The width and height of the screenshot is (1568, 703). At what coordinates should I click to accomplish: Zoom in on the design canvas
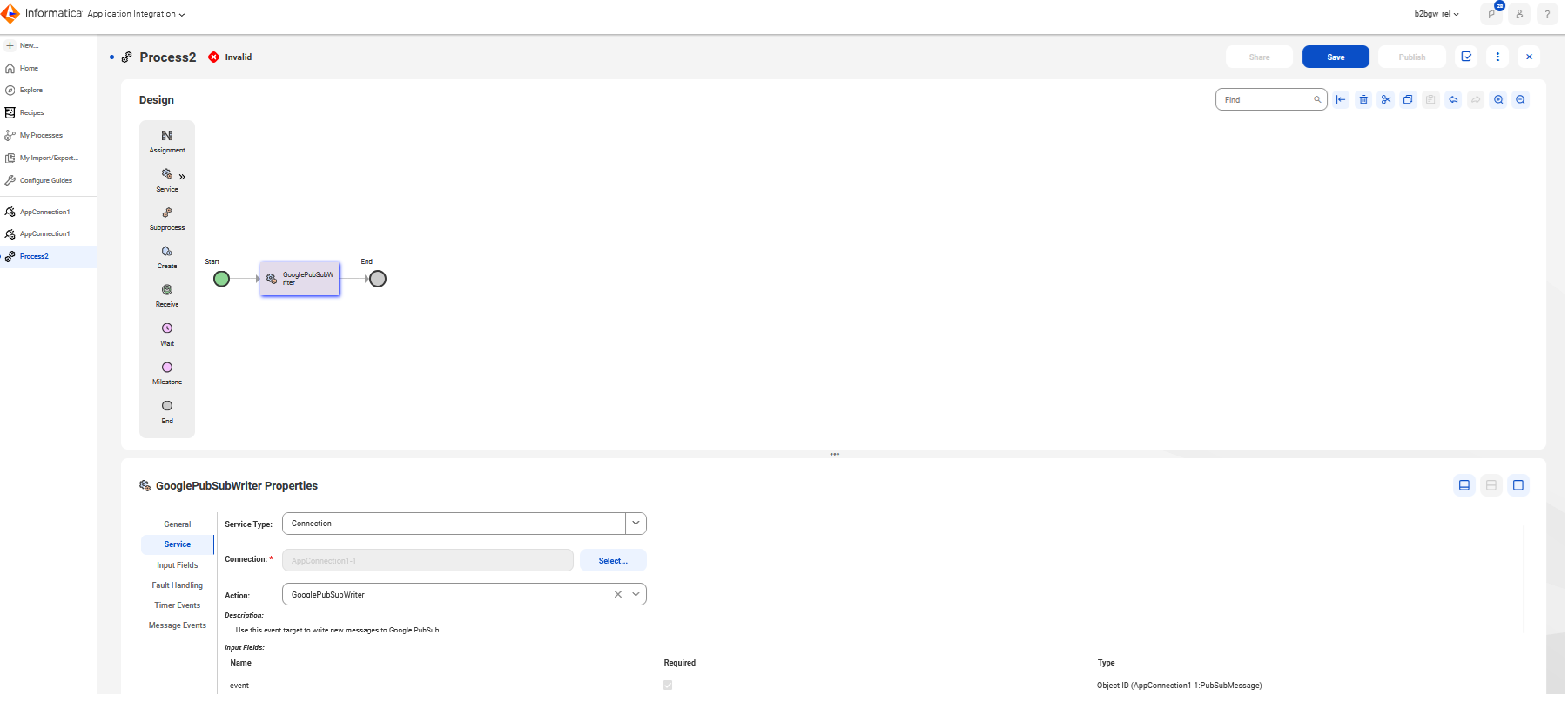pyautogui.click(x=1498, y=99)
